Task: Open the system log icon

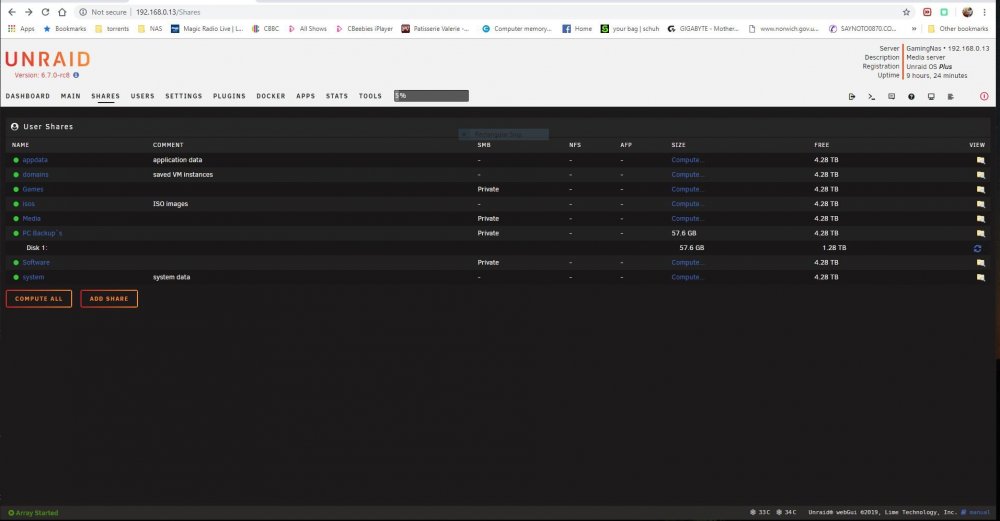Action: point(950,96)
